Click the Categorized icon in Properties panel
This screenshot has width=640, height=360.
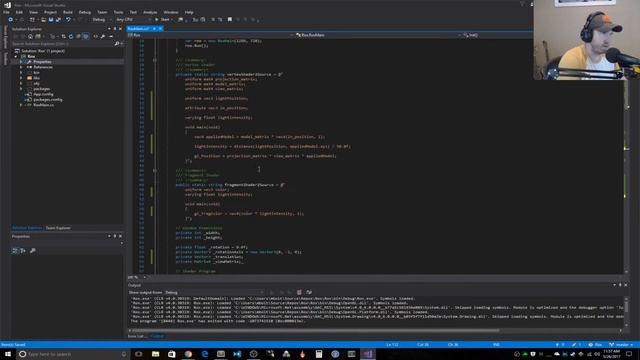click(15, 251)
